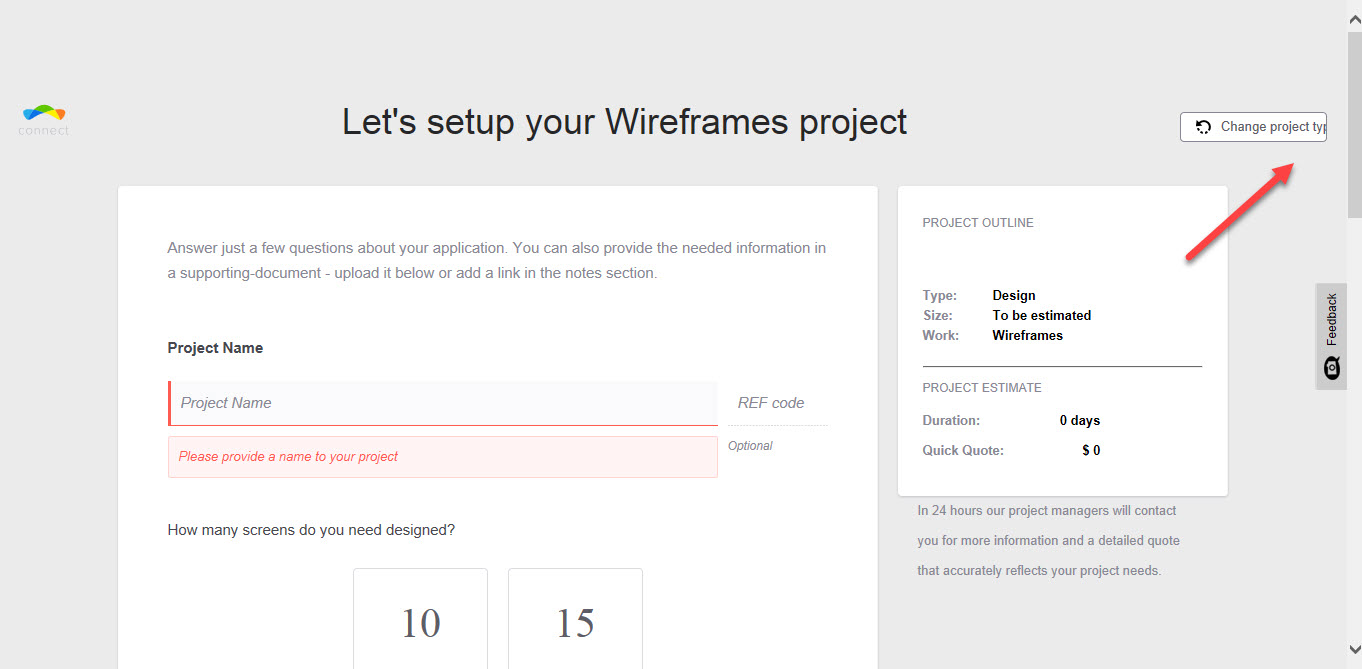Click the 'Wireframes' work value in the outline
The image size is (1362, 669).
pos(1027,335)
